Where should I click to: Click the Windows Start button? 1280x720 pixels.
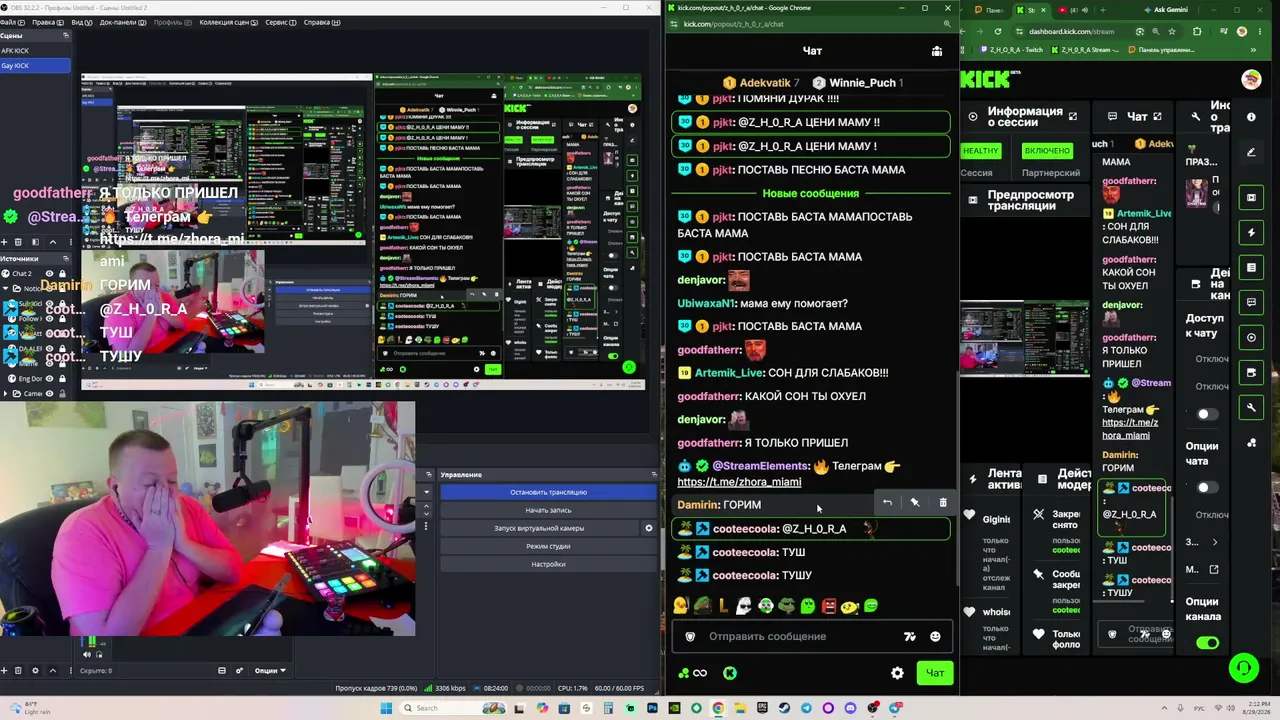386,708
